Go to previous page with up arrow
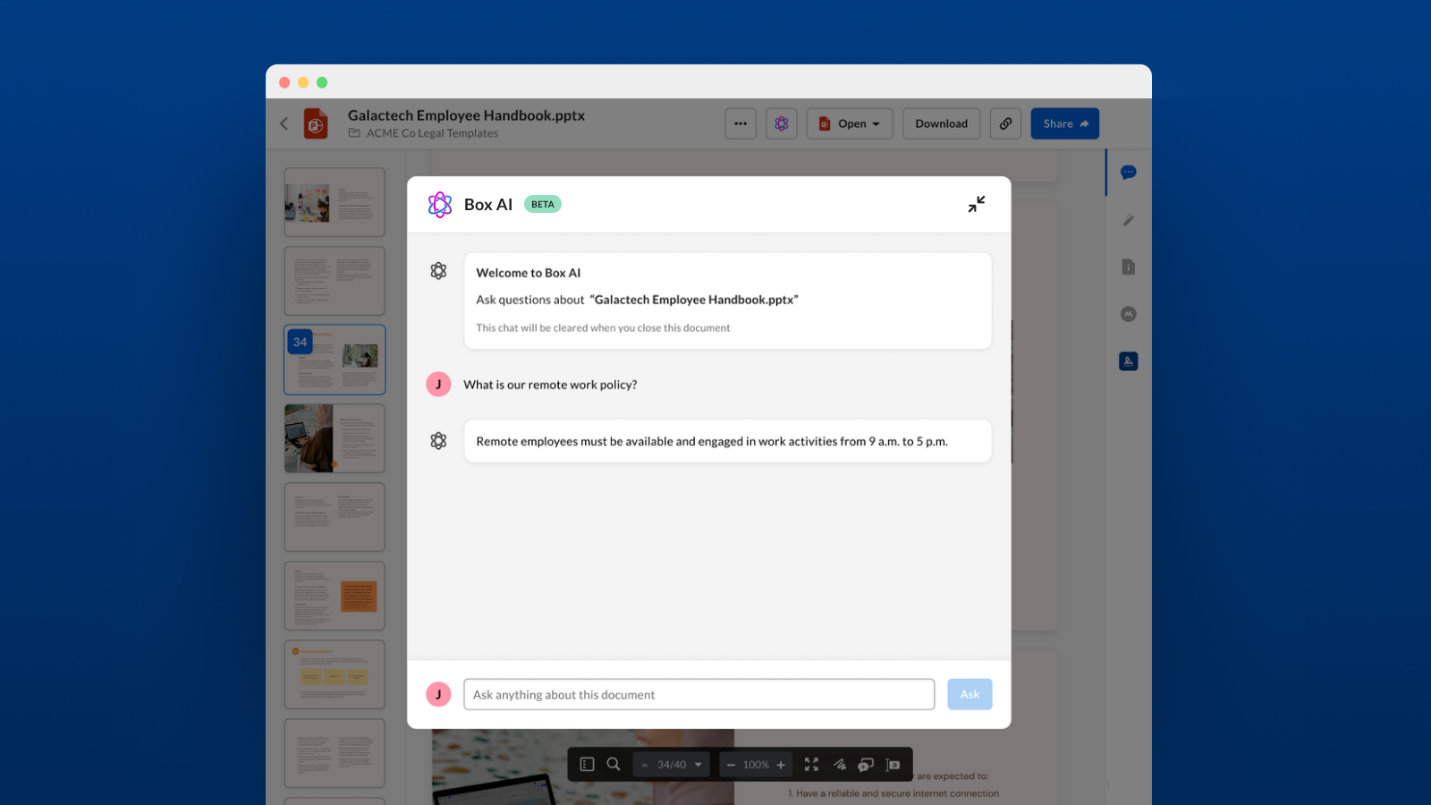This screenshot has width=1431, height=805. coord(645,765)
